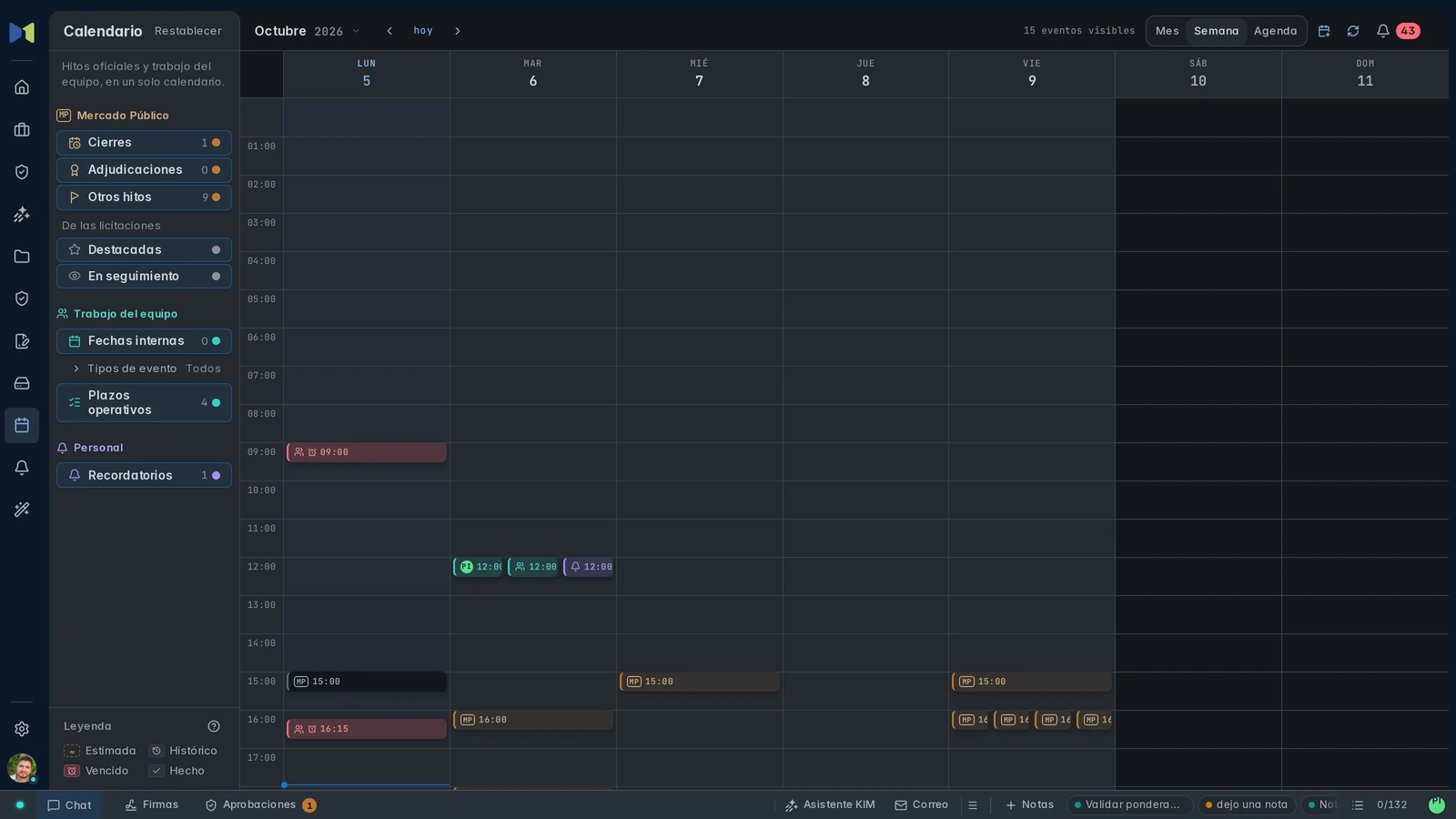The width and height of the screenshot is (1456, 819).
Task: Open notifications bell with 43 badge
Action: point(1397,31)
